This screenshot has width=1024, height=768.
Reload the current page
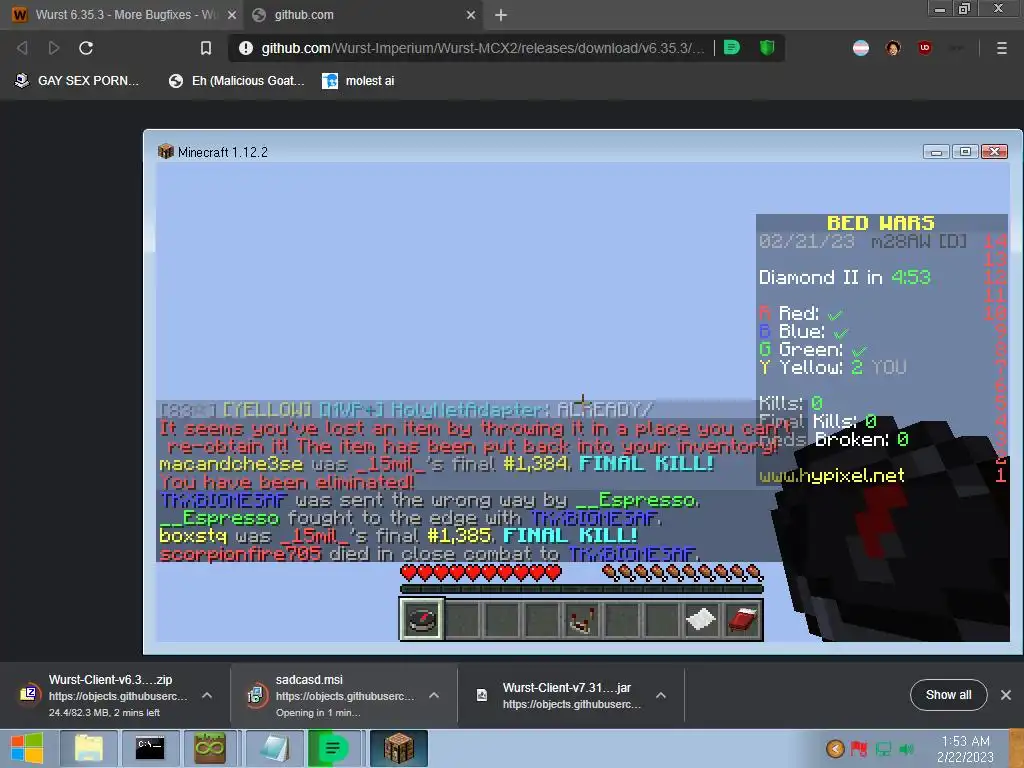pos(86,48)
